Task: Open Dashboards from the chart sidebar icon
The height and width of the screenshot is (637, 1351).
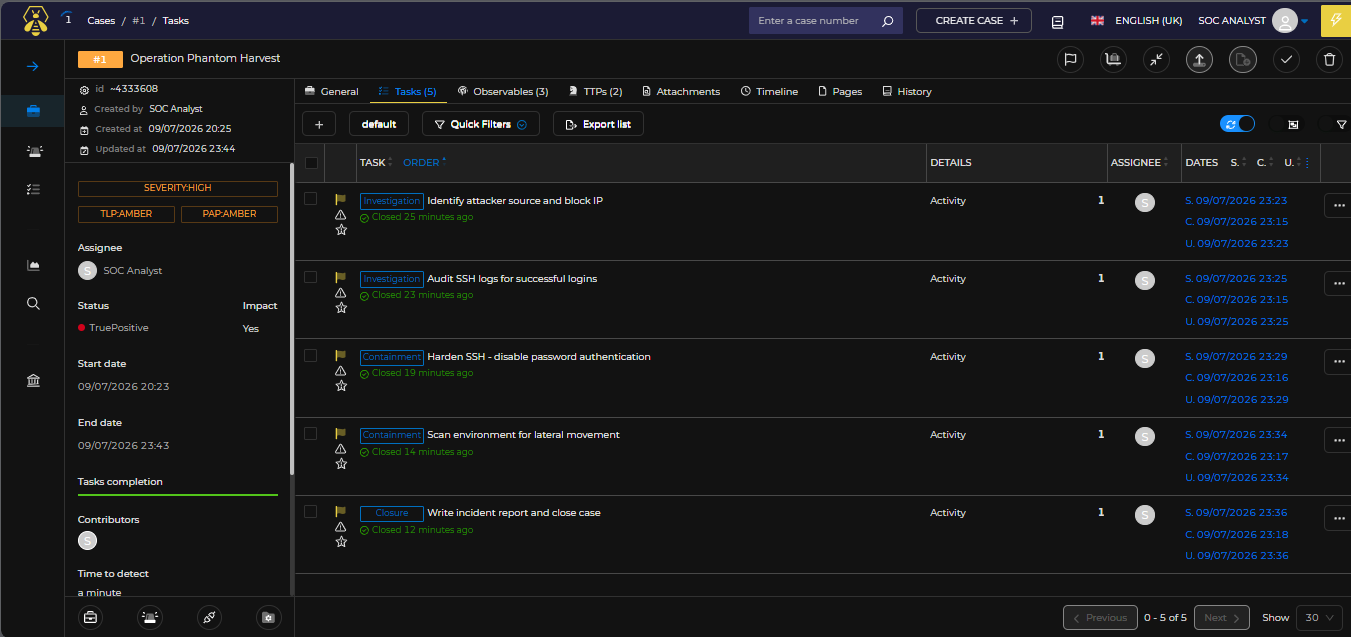Action: [33, 265]
